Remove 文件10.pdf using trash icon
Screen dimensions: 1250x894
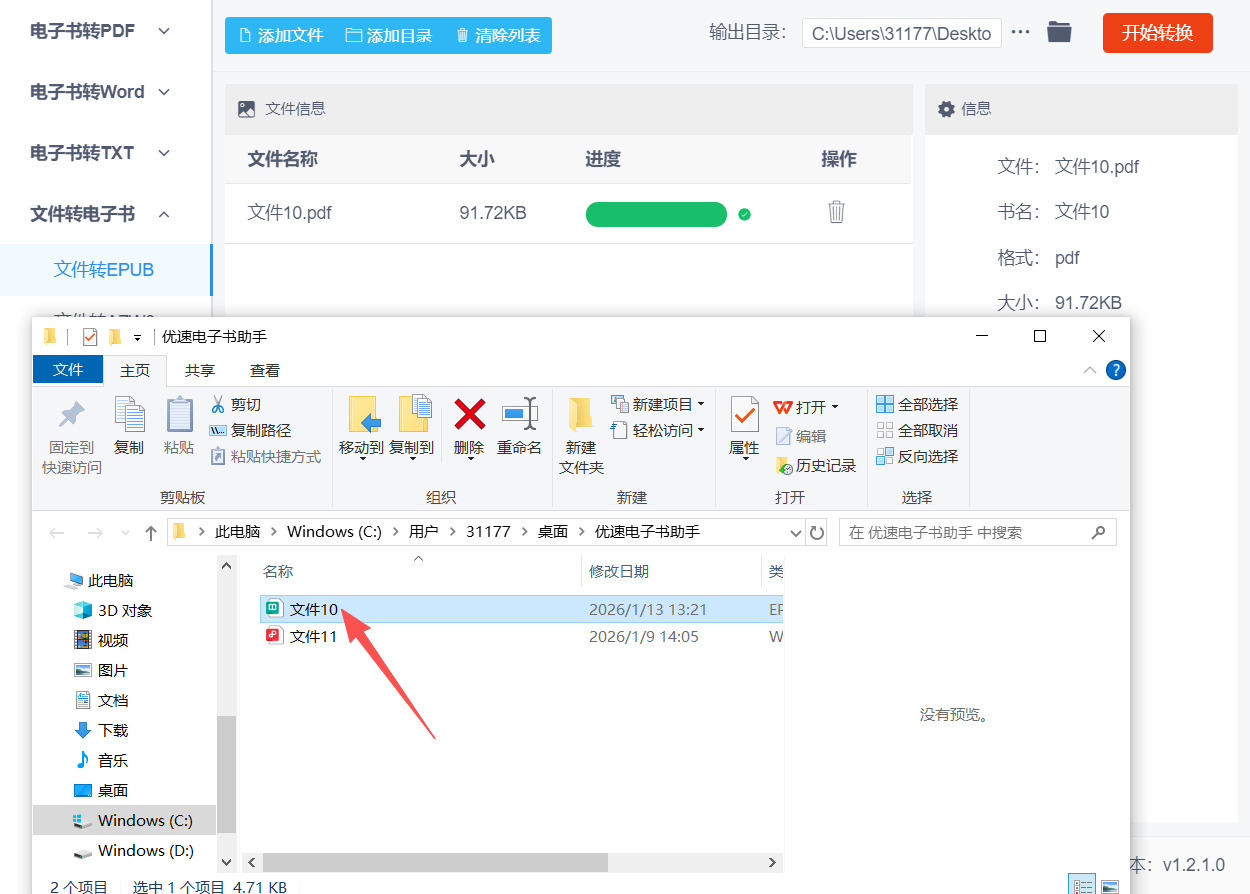[x=836, y=212]
